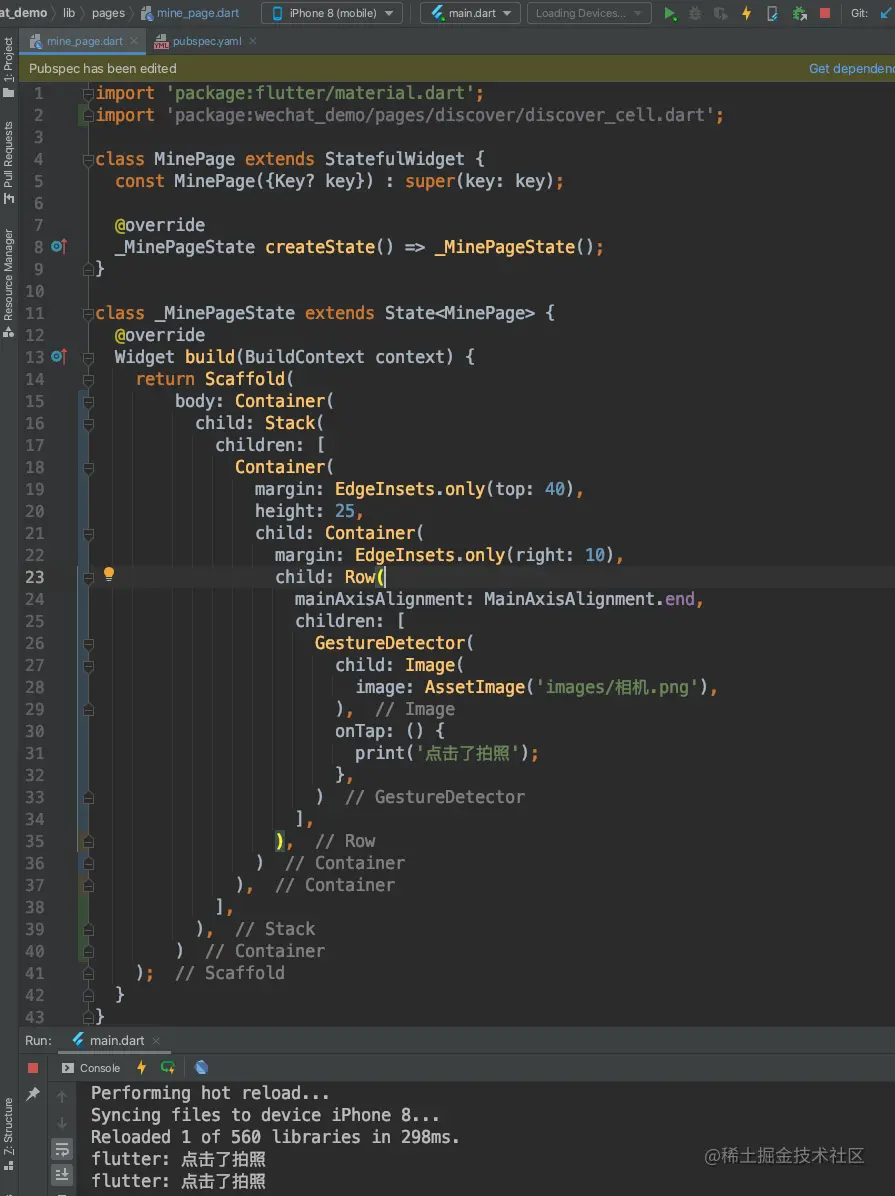Screen dimensions: 895x1196
Task: Collapse the imports fold on line 1
Action: pos(88,93)
